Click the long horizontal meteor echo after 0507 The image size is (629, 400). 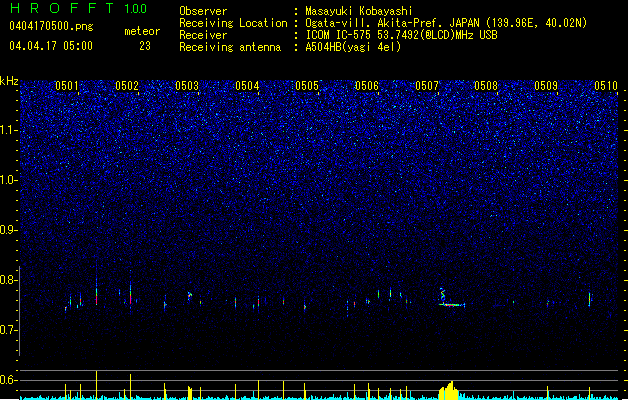click(452, 305)
